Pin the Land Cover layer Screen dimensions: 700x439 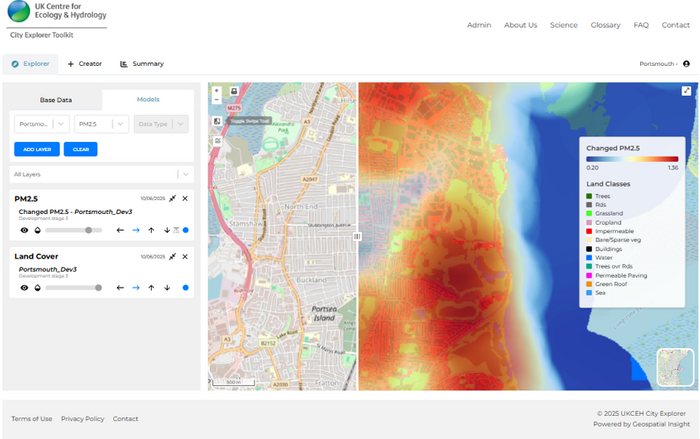coord(172,256)
